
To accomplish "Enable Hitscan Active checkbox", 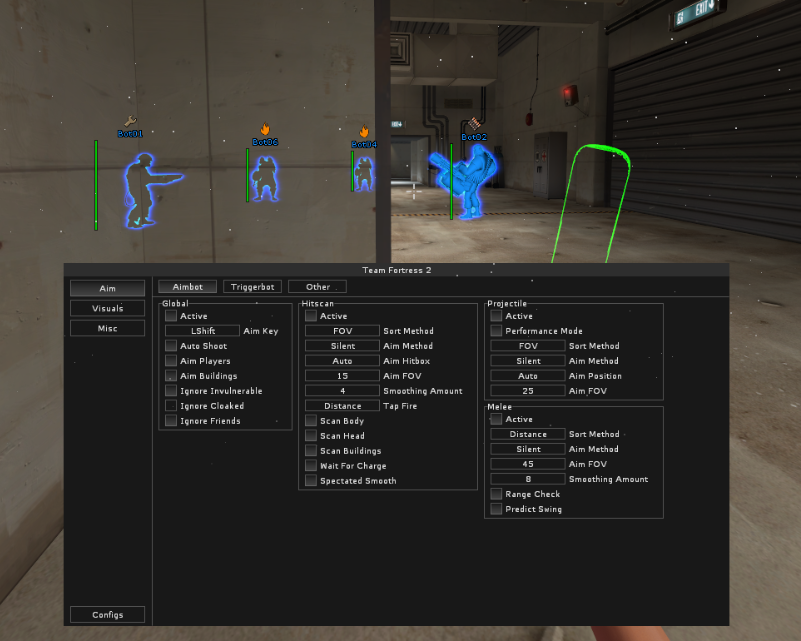I will click(311, 316).
